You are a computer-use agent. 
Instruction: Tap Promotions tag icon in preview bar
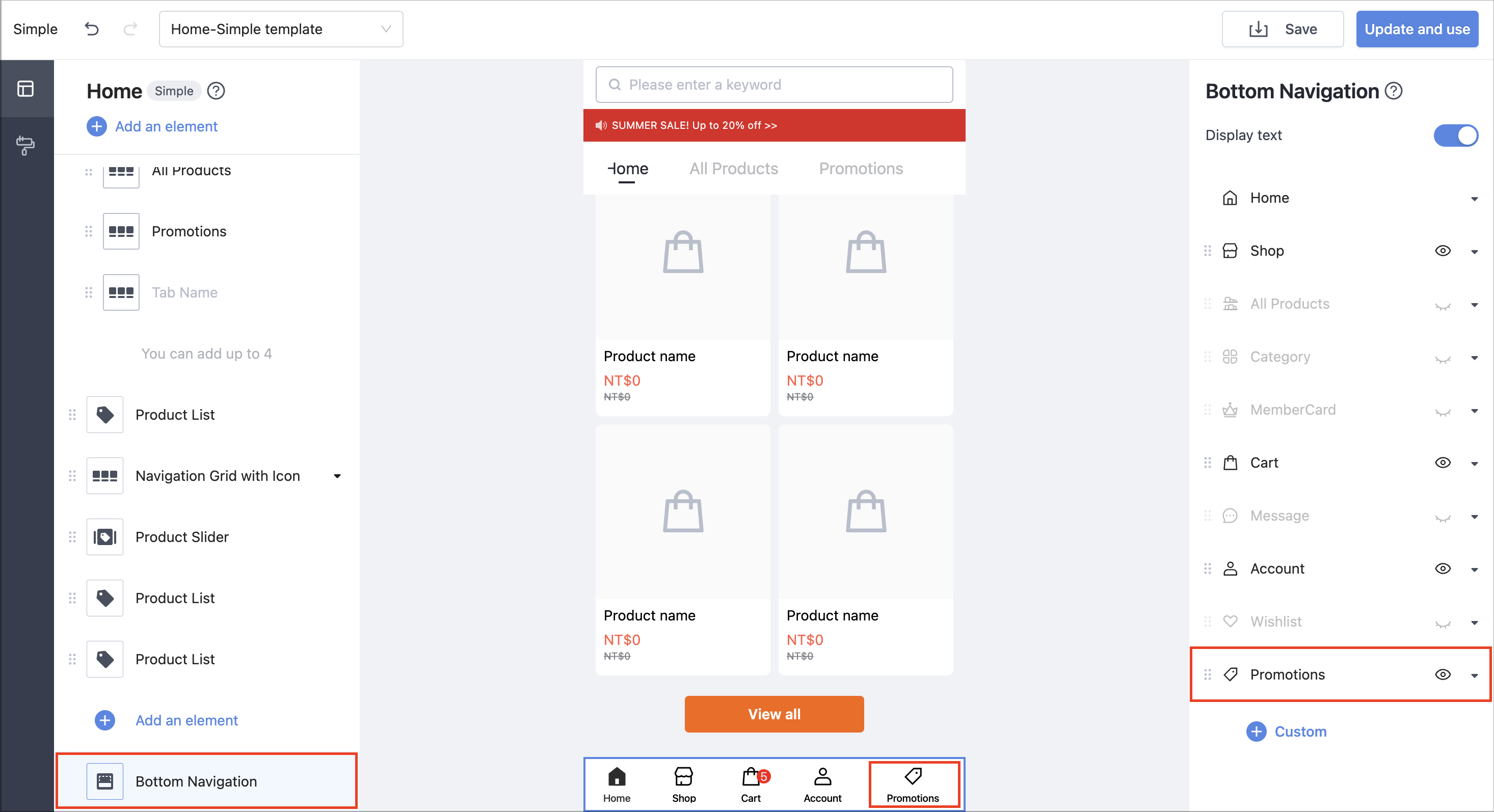point(913,776)
